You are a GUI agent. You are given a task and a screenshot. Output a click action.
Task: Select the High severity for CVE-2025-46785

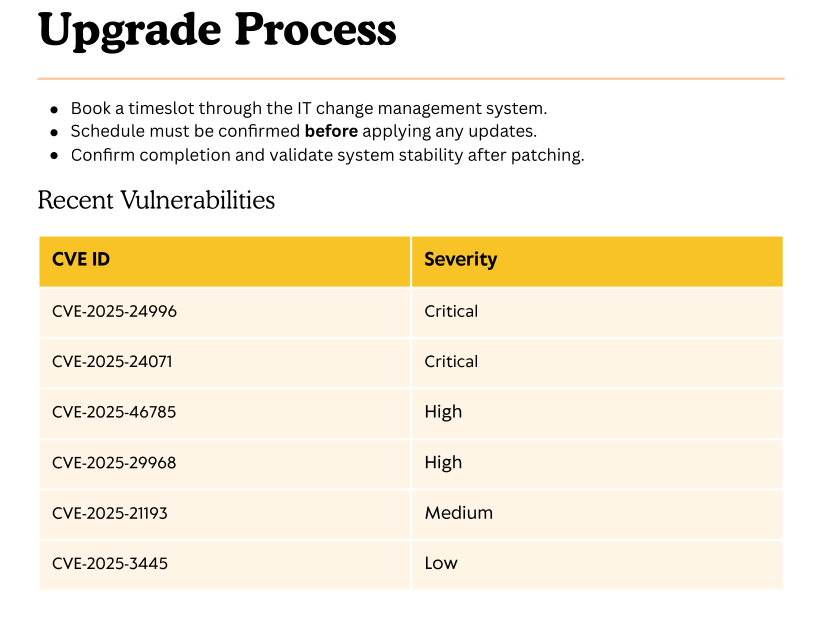[x=443, y=412]
